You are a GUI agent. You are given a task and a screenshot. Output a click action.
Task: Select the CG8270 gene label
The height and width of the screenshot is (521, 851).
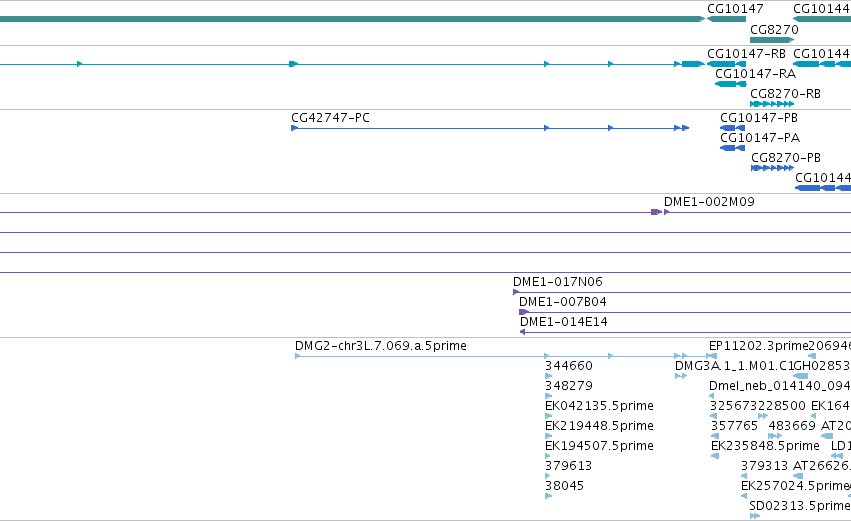[x=774, y=29]
